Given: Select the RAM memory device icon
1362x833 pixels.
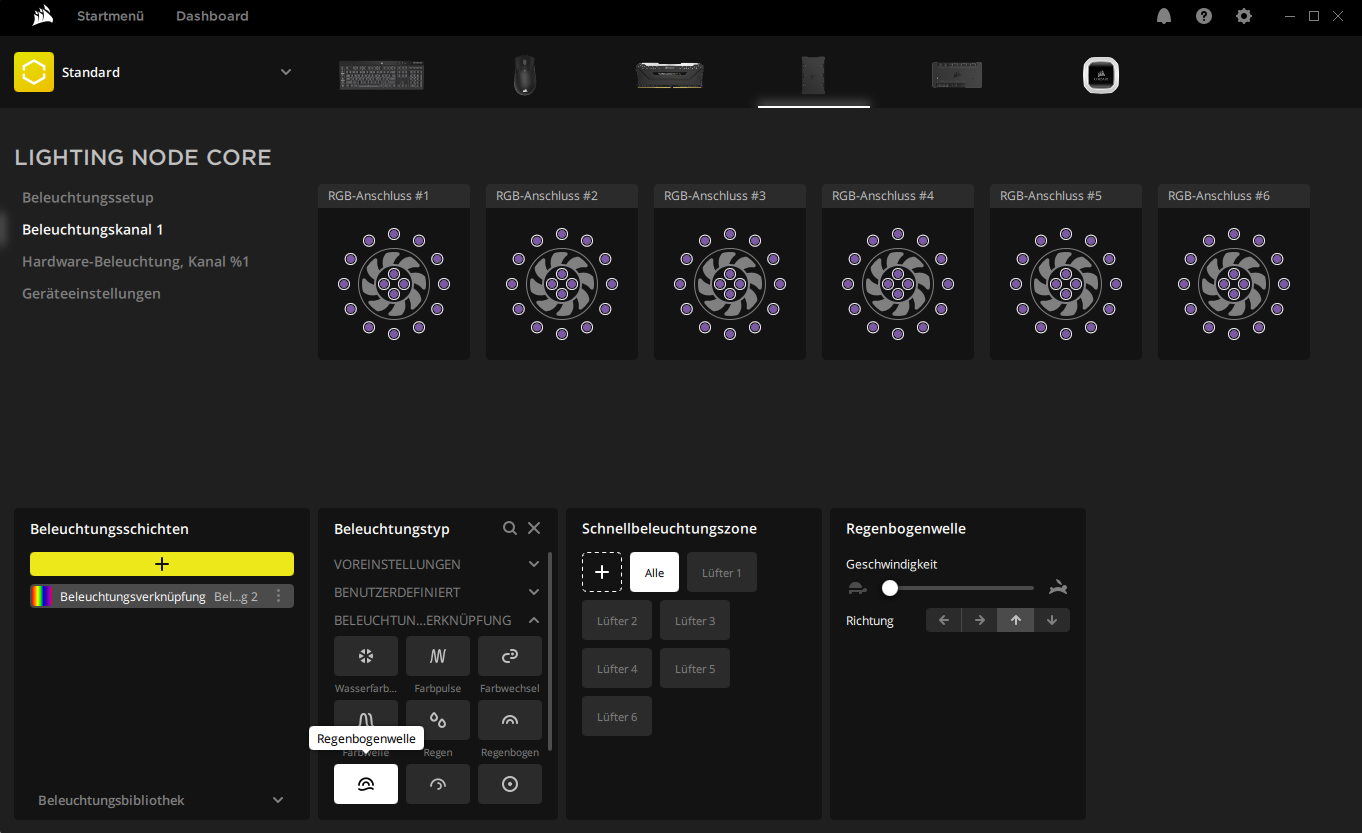Looking at the screenshot, I should point(669,75).
